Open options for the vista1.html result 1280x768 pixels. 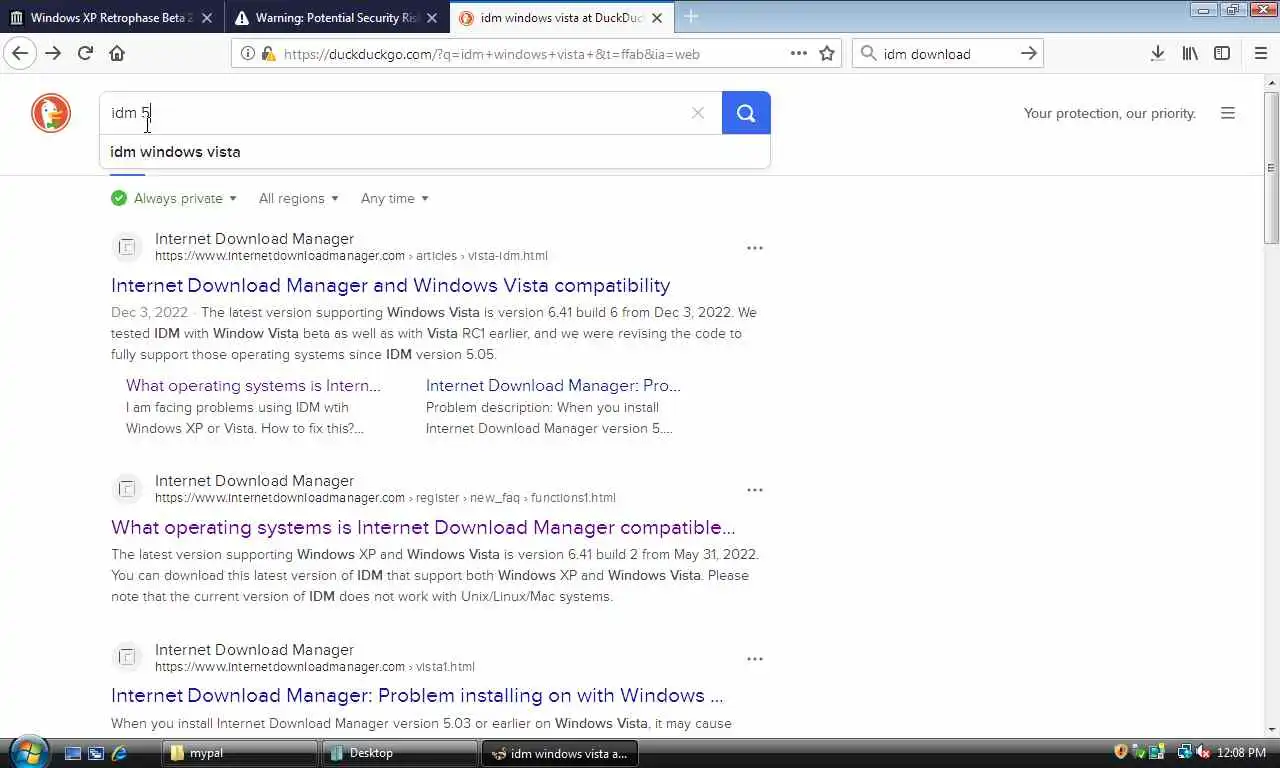pos(755,659)
